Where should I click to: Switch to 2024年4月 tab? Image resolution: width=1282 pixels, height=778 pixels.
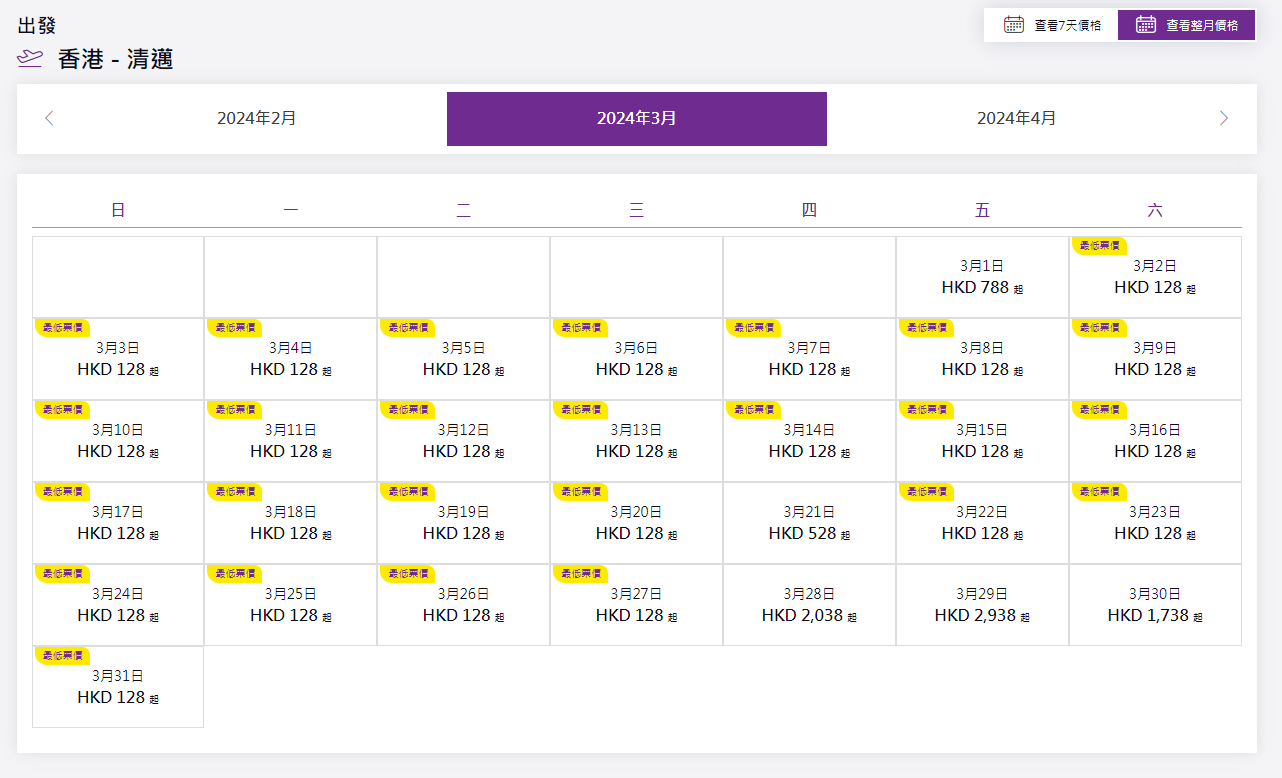(x=1016, y=119)
